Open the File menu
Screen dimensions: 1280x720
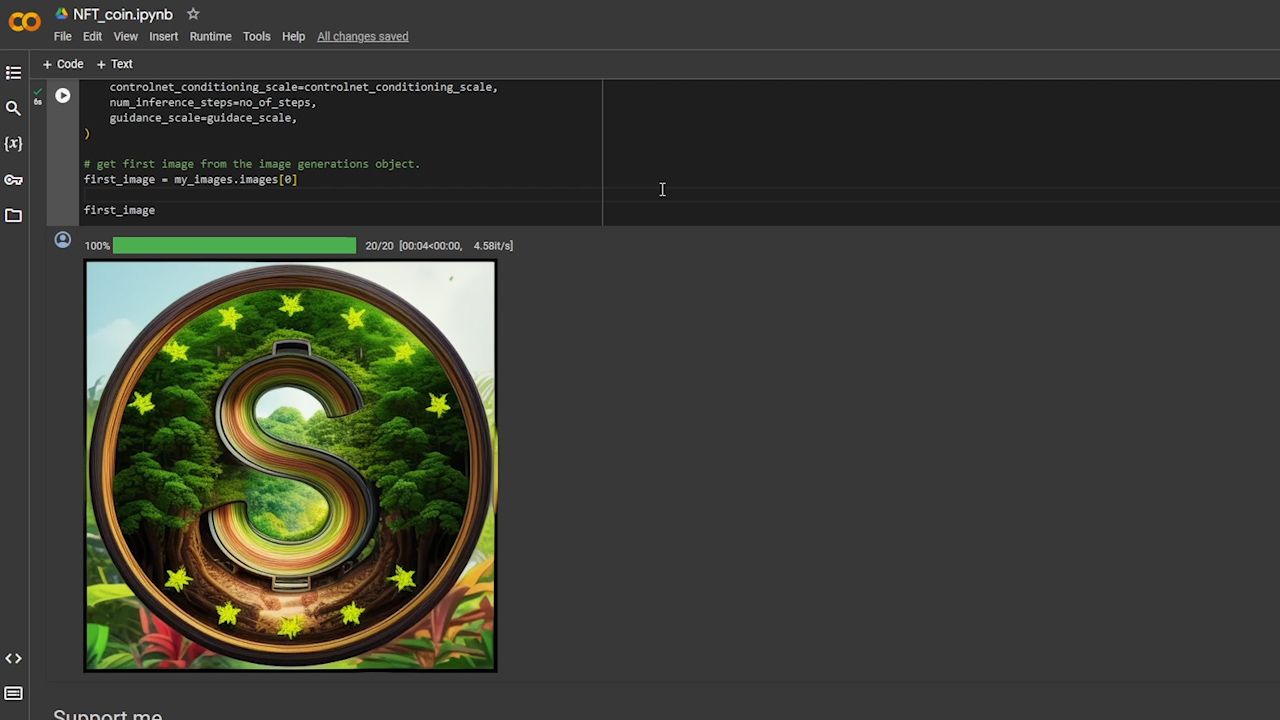pos(63,36)
